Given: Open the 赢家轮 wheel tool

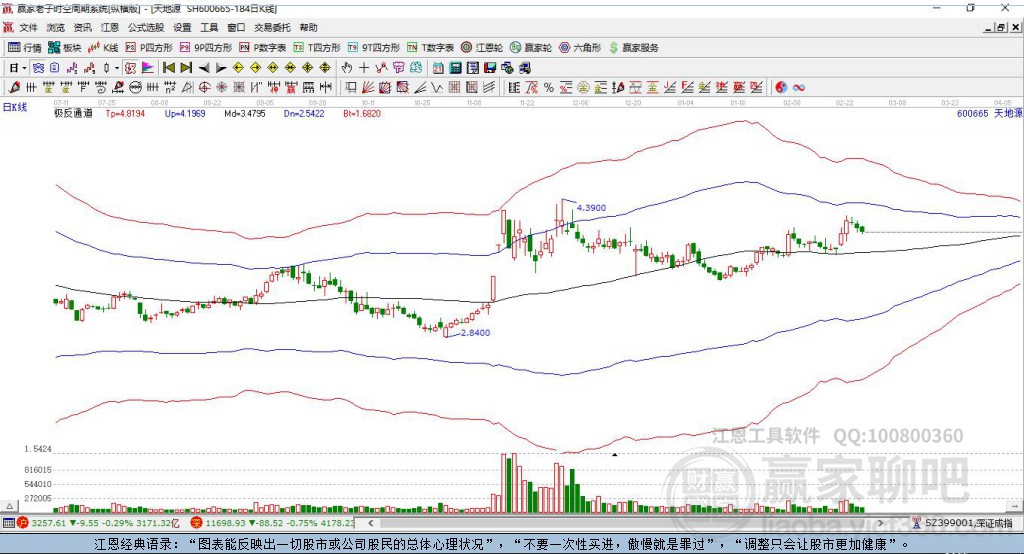Looking at the screenshot, I should pyautogui.click(x=531, y=48).
